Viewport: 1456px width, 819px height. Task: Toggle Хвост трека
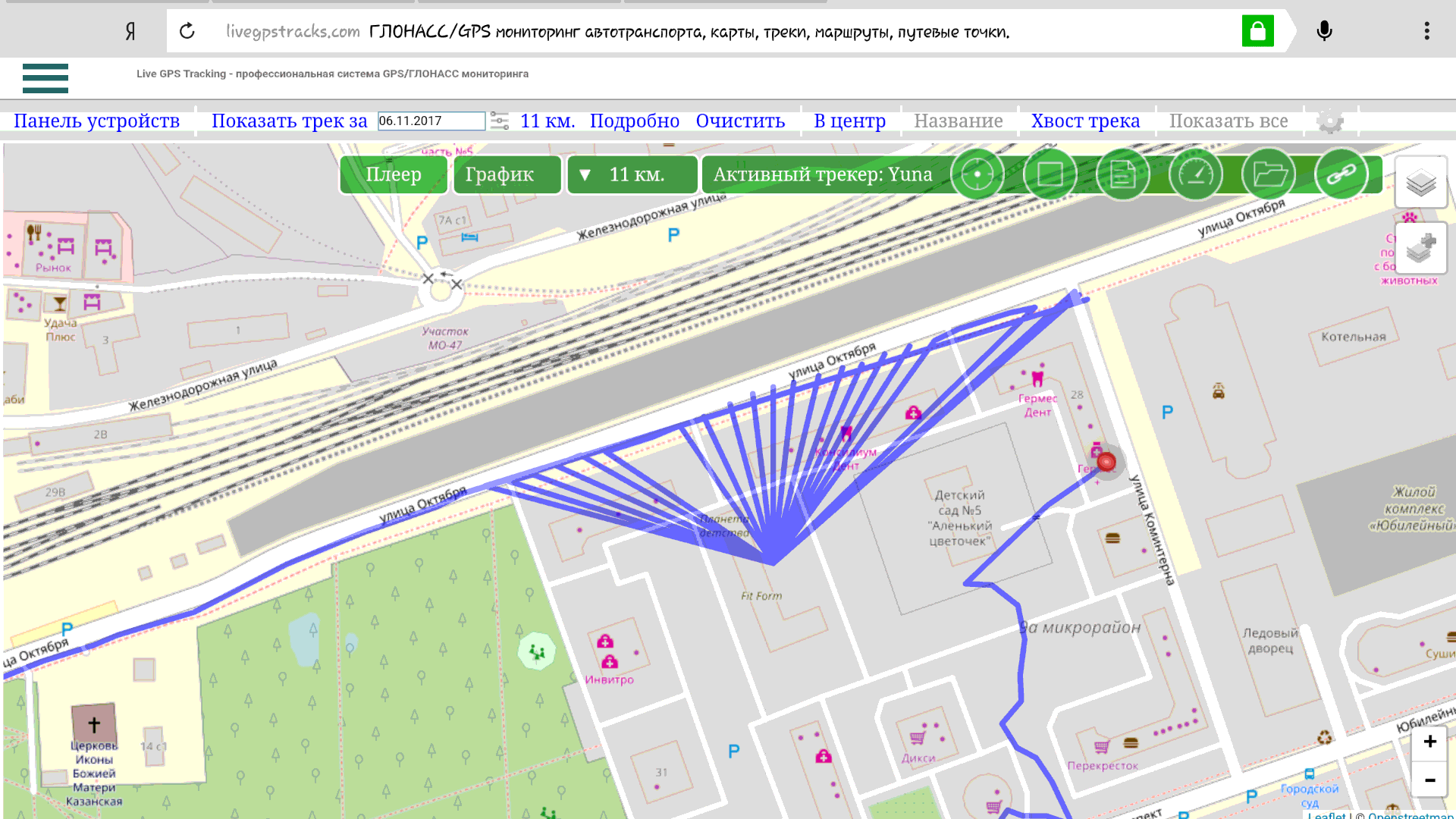point(1085,121)
